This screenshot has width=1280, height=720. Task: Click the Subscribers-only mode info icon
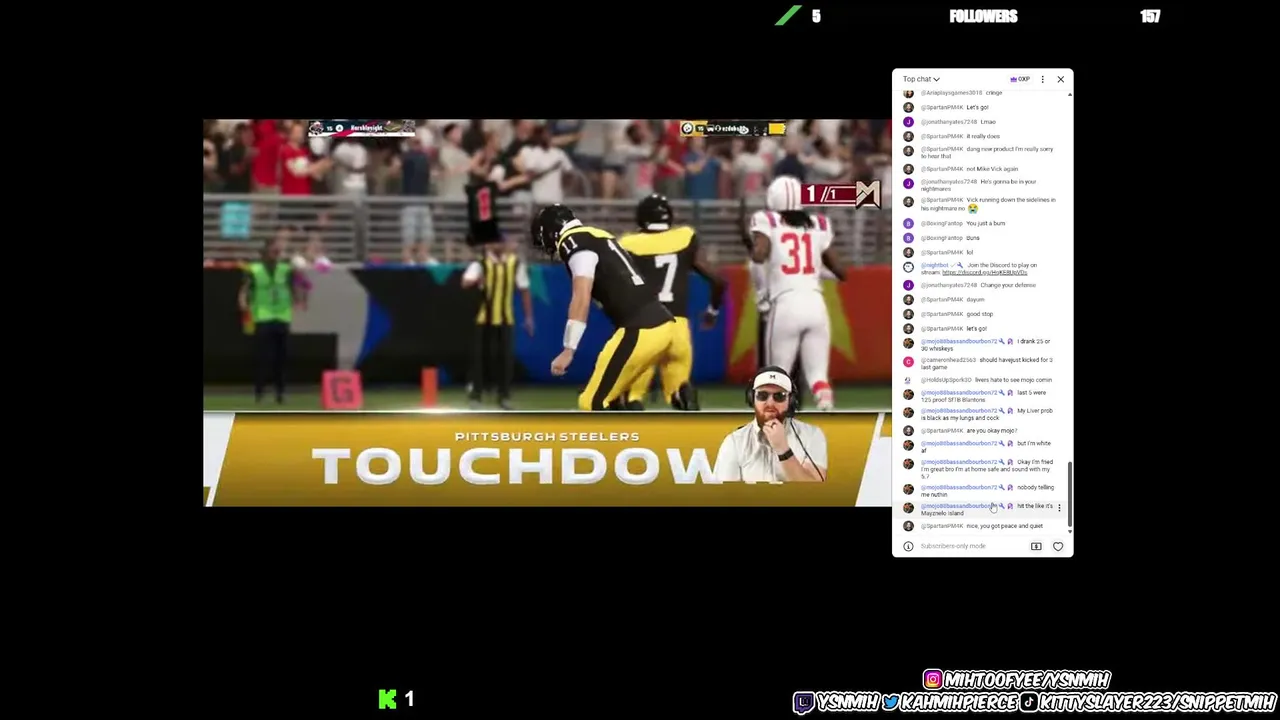[908, 546]
